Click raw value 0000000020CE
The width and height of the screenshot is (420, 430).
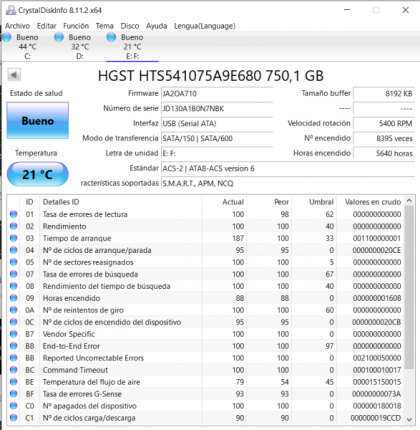377,250
